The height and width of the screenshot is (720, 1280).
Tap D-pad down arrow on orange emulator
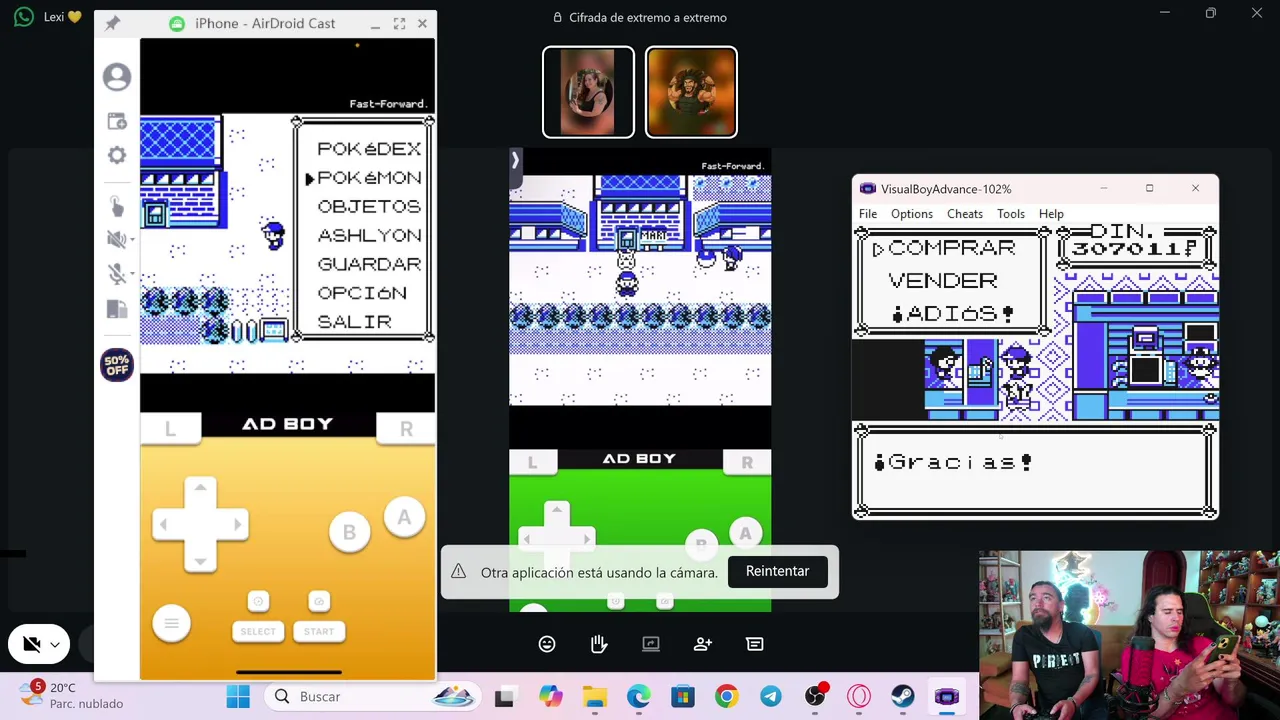point(200,560)
